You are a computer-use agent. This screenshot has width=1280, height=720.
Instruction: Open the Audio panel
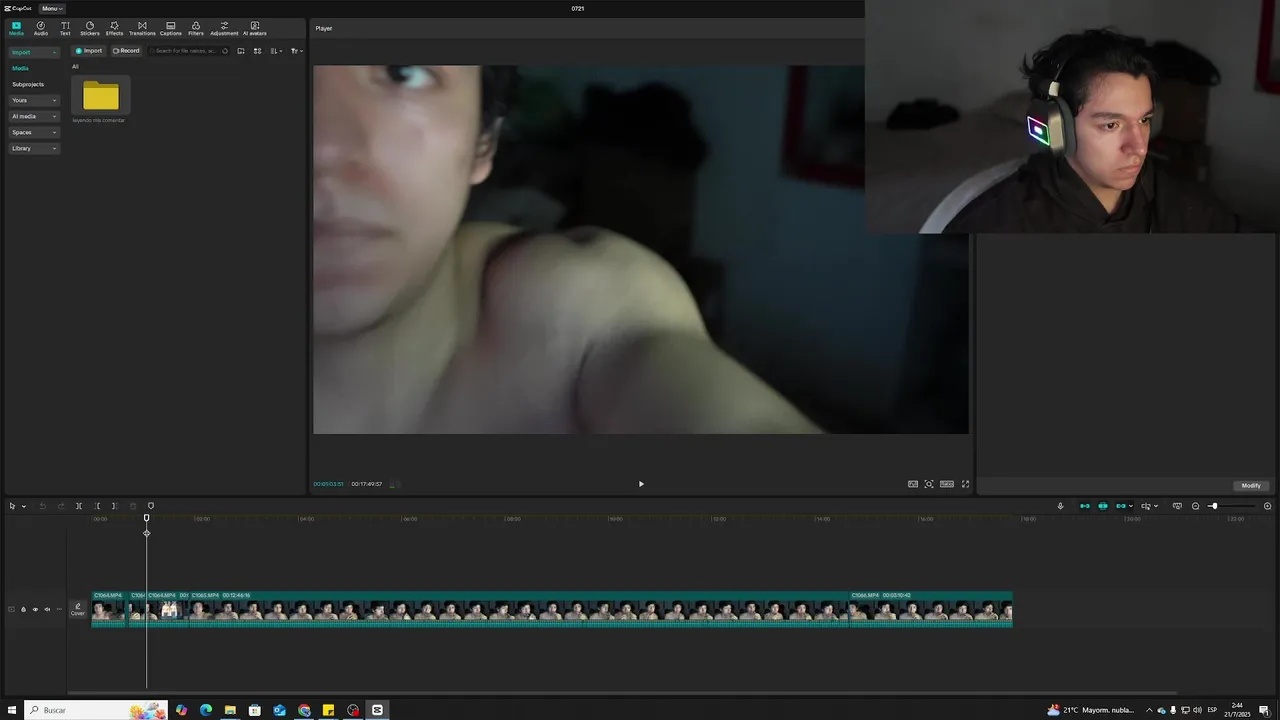pos(41,28)
